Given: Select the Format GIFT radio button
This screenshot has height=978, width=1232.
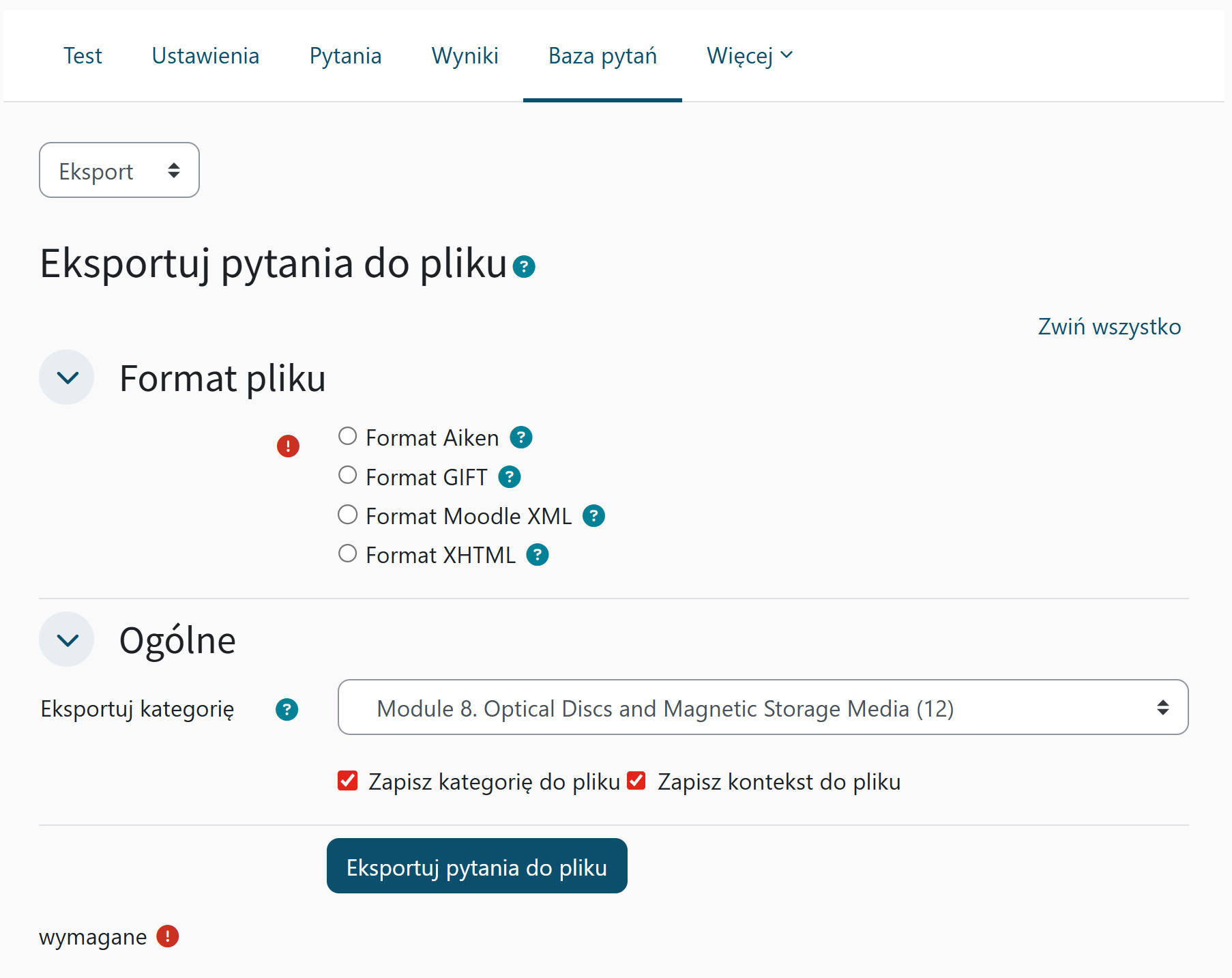Looking at the screenshot, I should [x=347, y=474].
